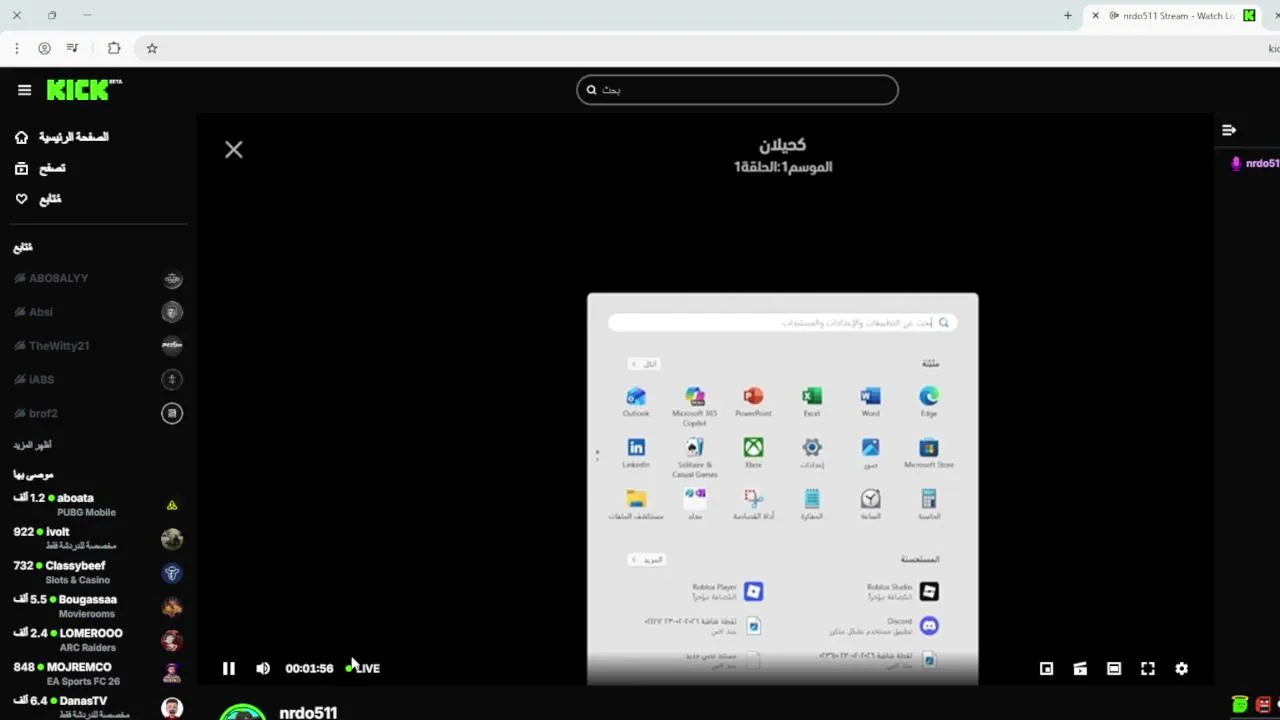Open the browser profile icon
This screenshot has width=1280, height=720.
(44, 48)
